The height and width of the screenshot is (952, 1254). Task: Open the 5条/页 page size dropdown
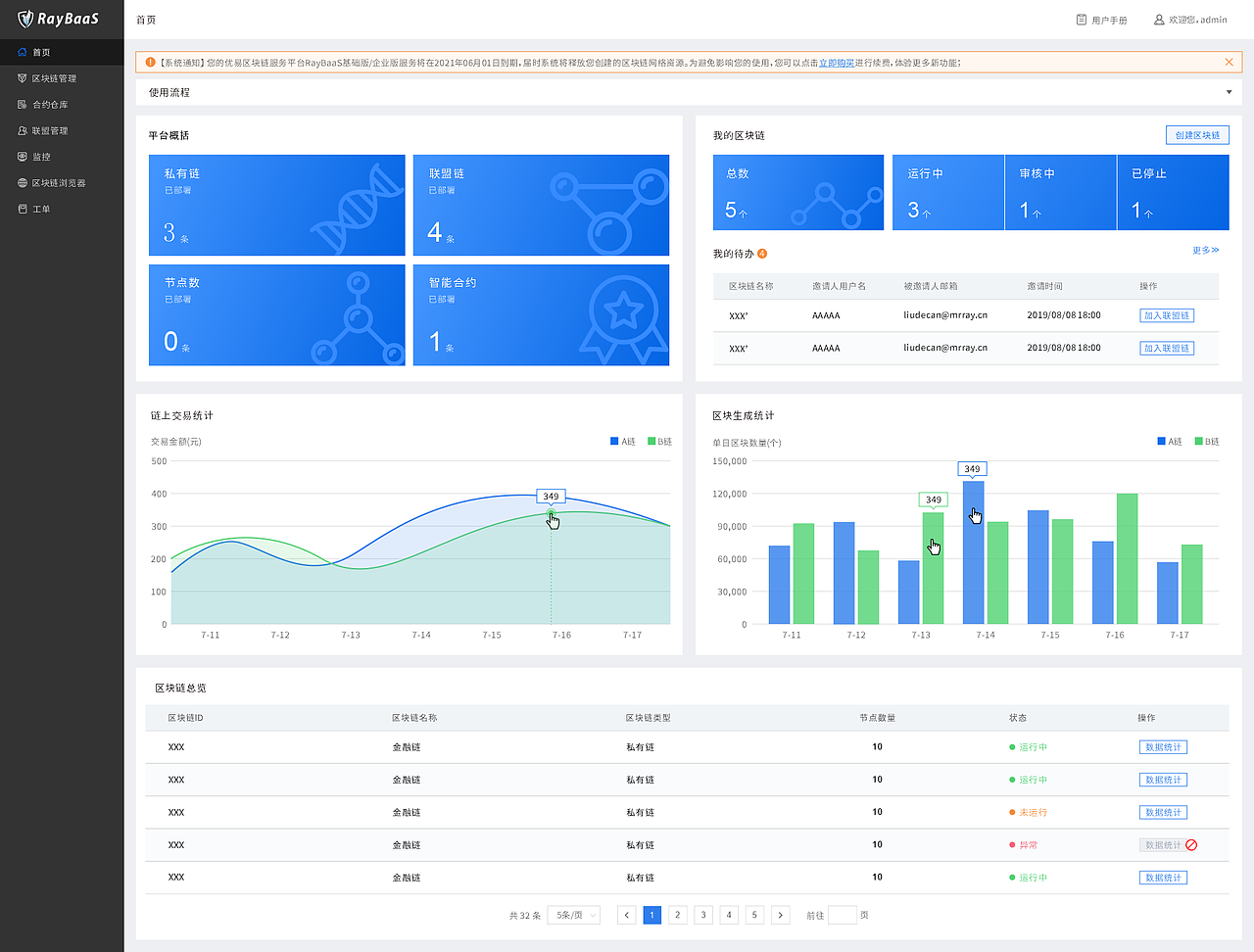tap(574, 915)
